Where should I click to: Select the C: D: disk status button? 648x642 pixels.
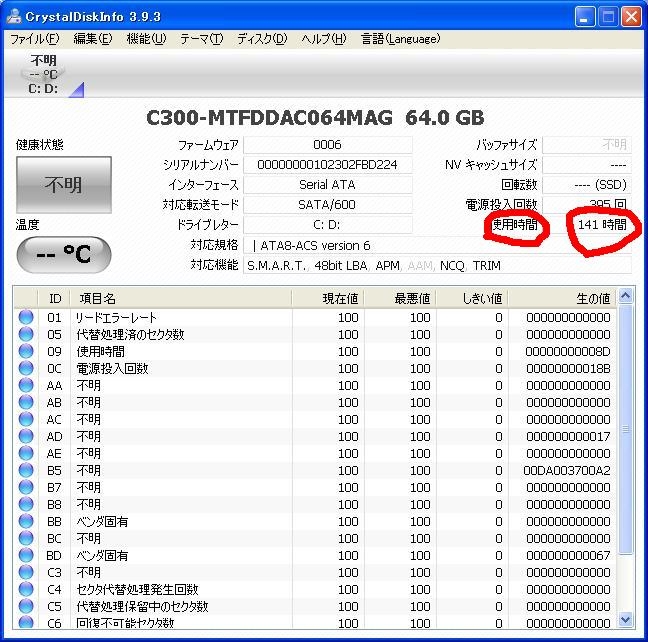(44, 75)
